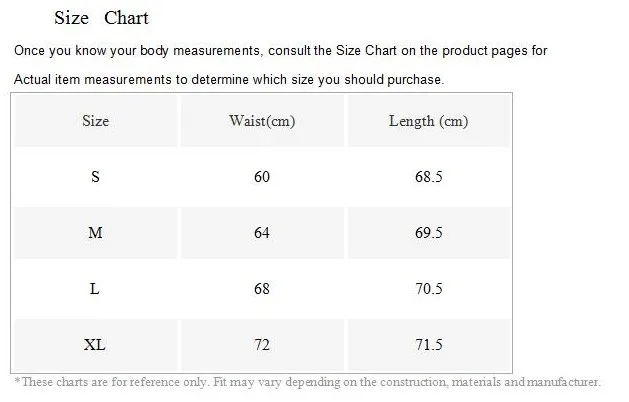Viewport: 629px width, 402px height.
Task: Click the S size cell
Action: click(95, 177)
